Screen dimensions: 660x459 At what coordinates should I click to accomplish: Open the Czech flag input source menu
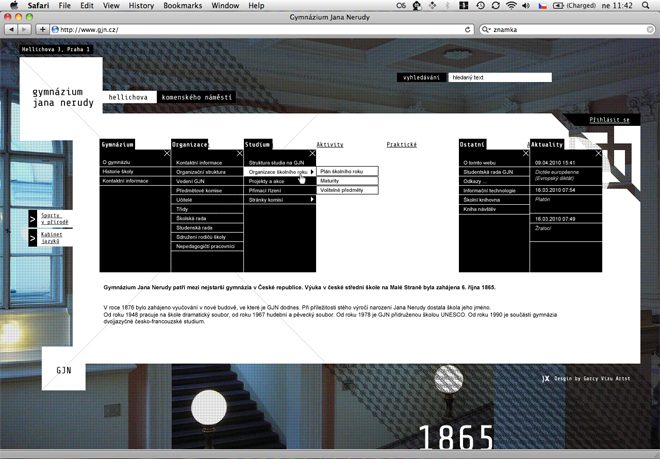[543, 5]
